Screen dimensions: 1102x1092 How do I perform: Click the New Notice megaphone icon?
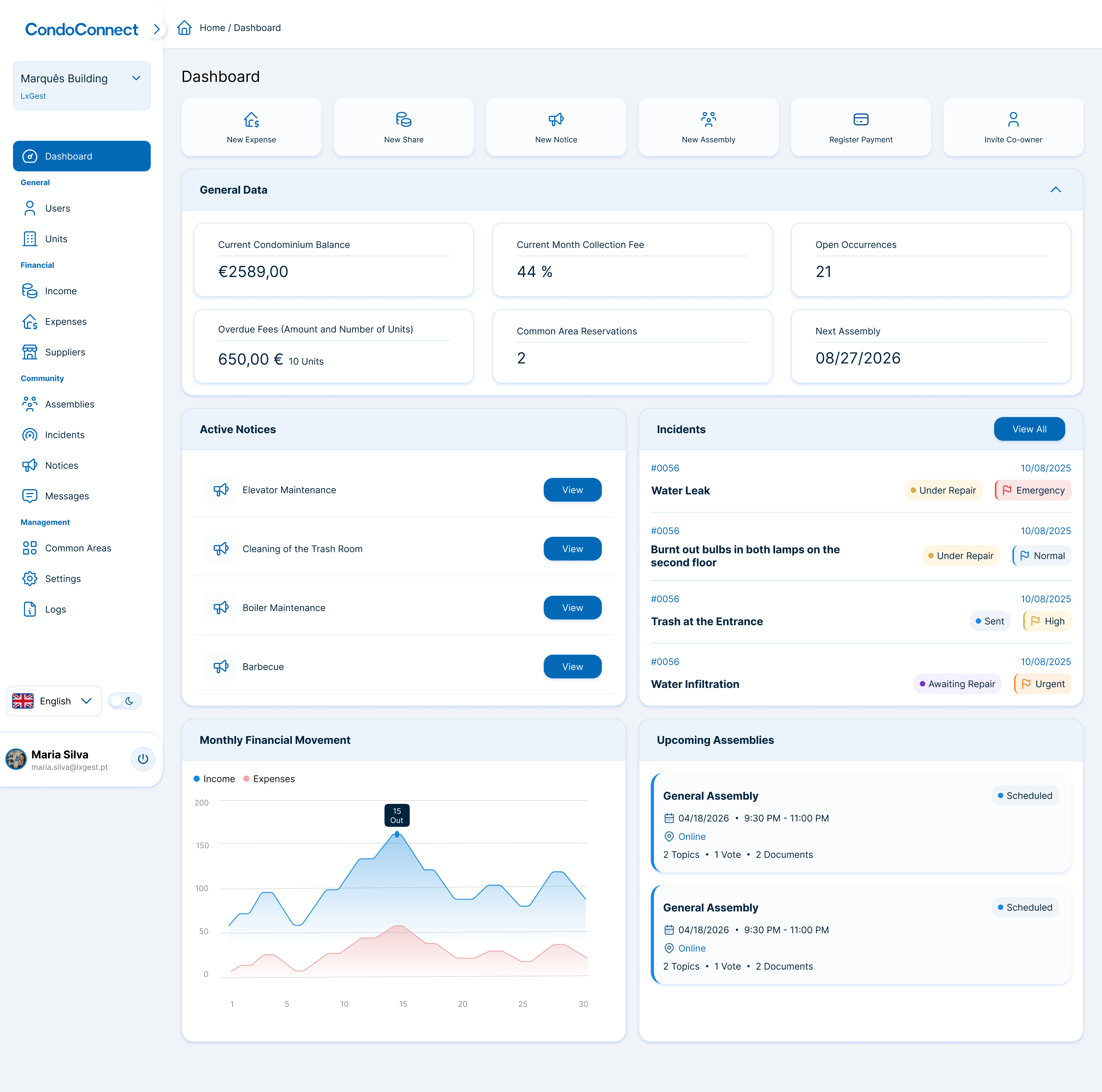click(x=556, y=119)
